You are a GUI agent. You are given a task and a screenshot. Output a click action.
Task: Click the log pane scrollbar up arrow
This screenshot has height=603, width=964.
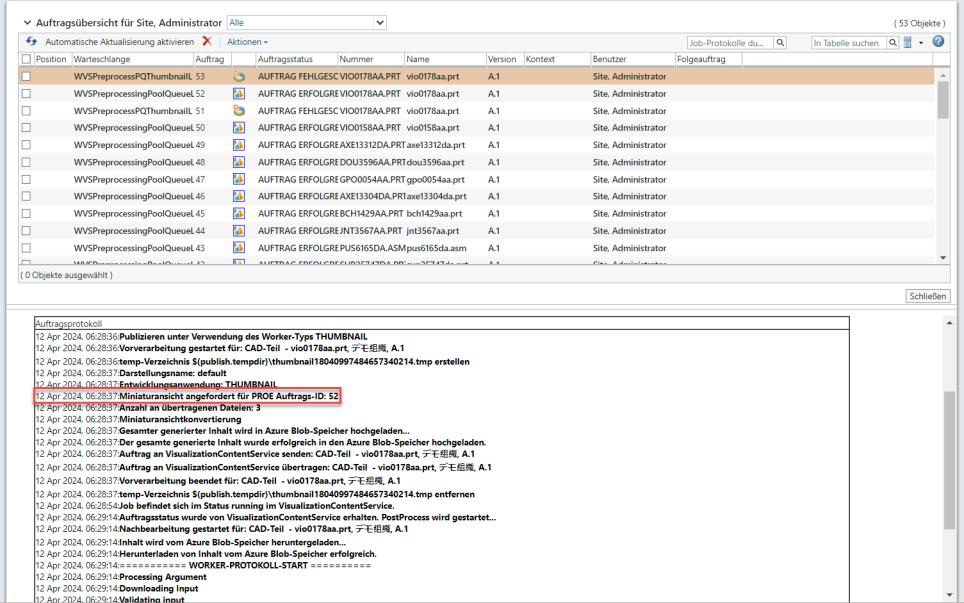coord(950,323)
